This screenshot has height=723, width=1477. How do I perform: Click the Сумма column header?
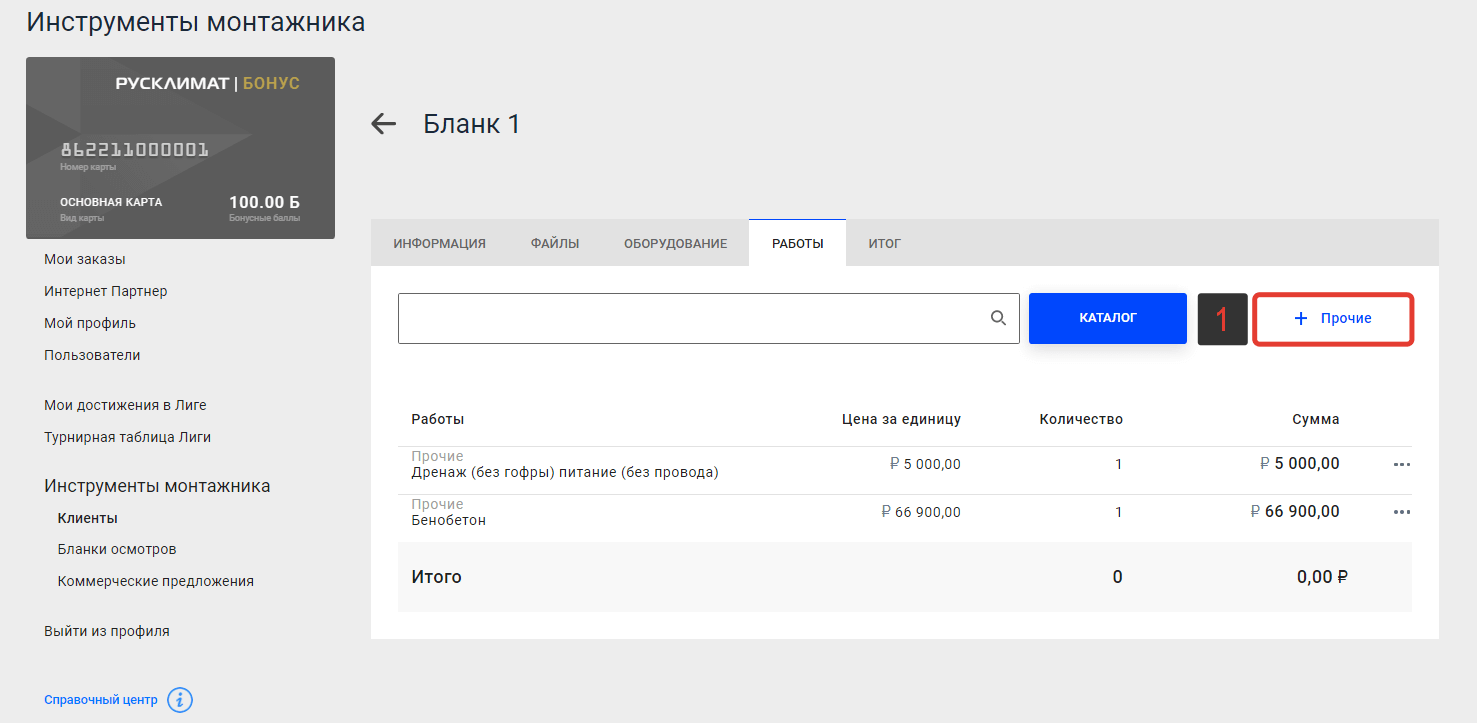pos(1316,419)
